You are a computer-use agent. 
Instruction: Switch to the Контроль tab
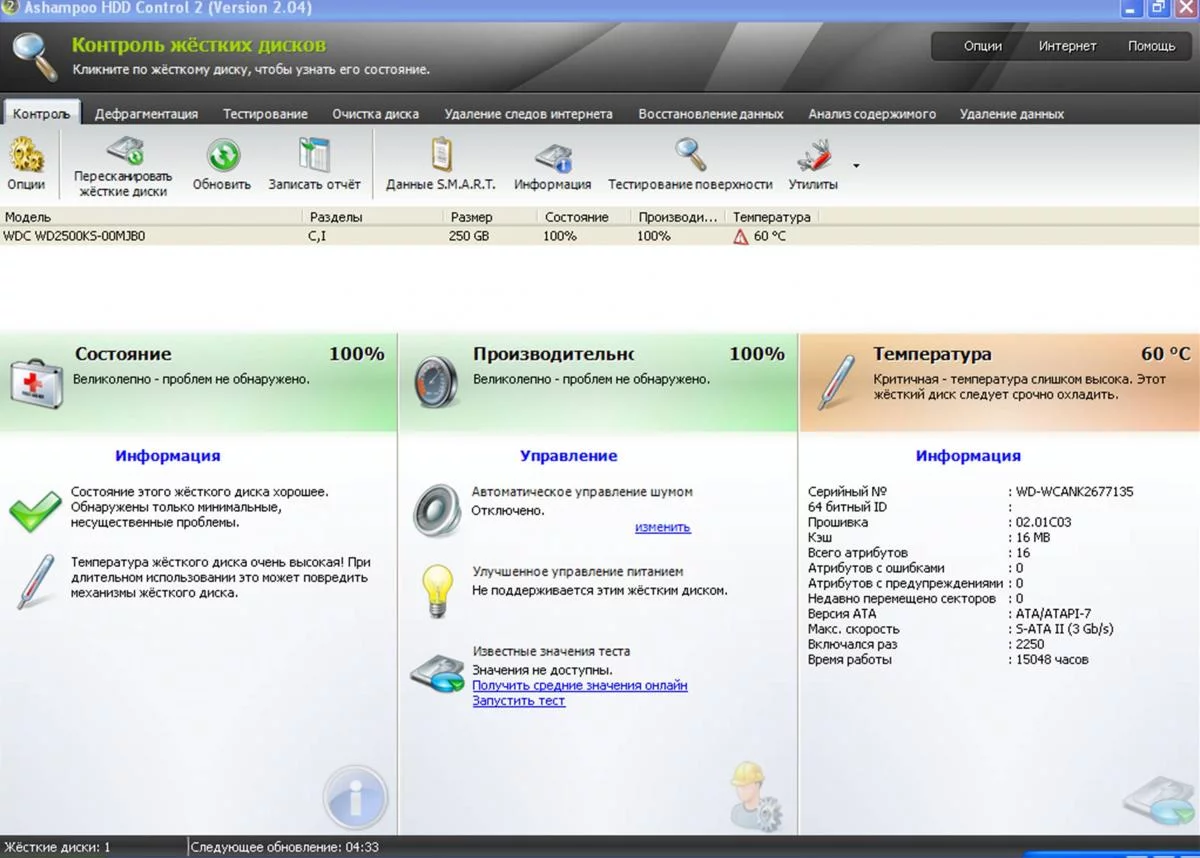pyautogui.click(x=42, y=114)
